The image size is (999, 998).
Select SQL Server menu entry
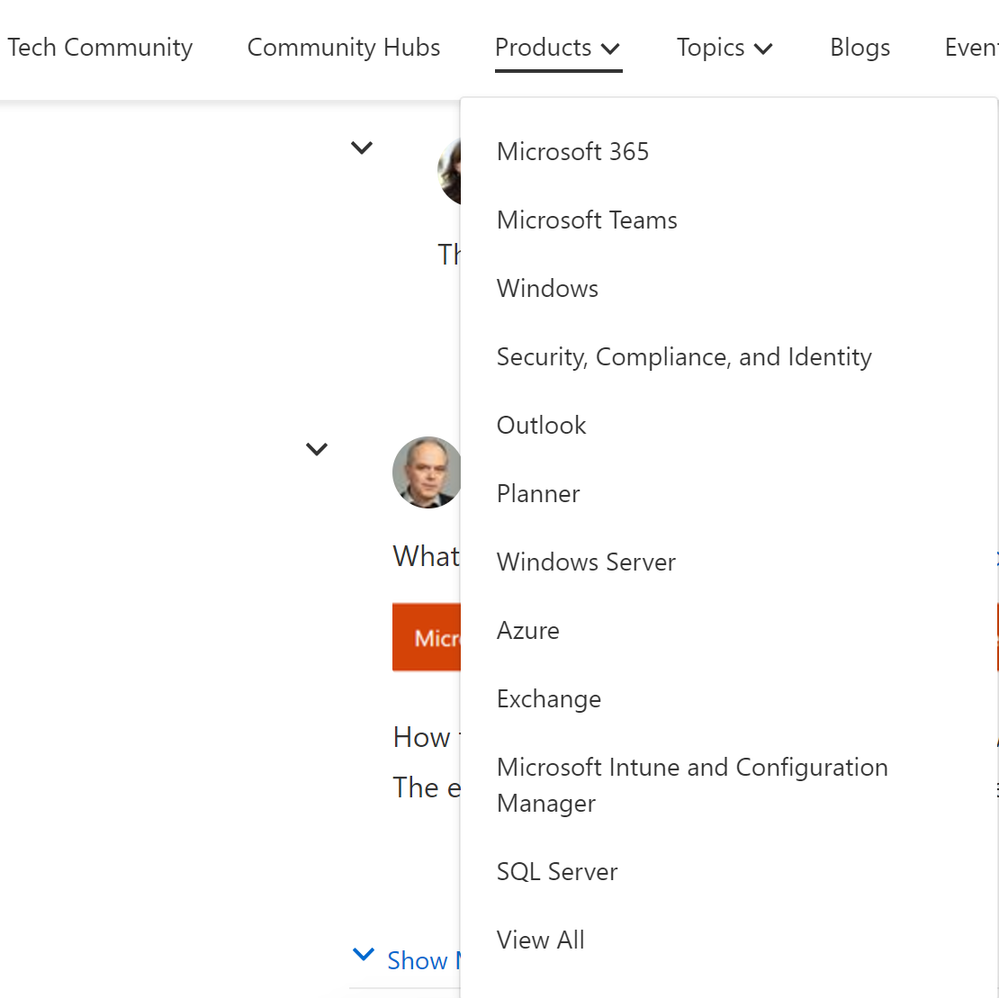point(557,872)
